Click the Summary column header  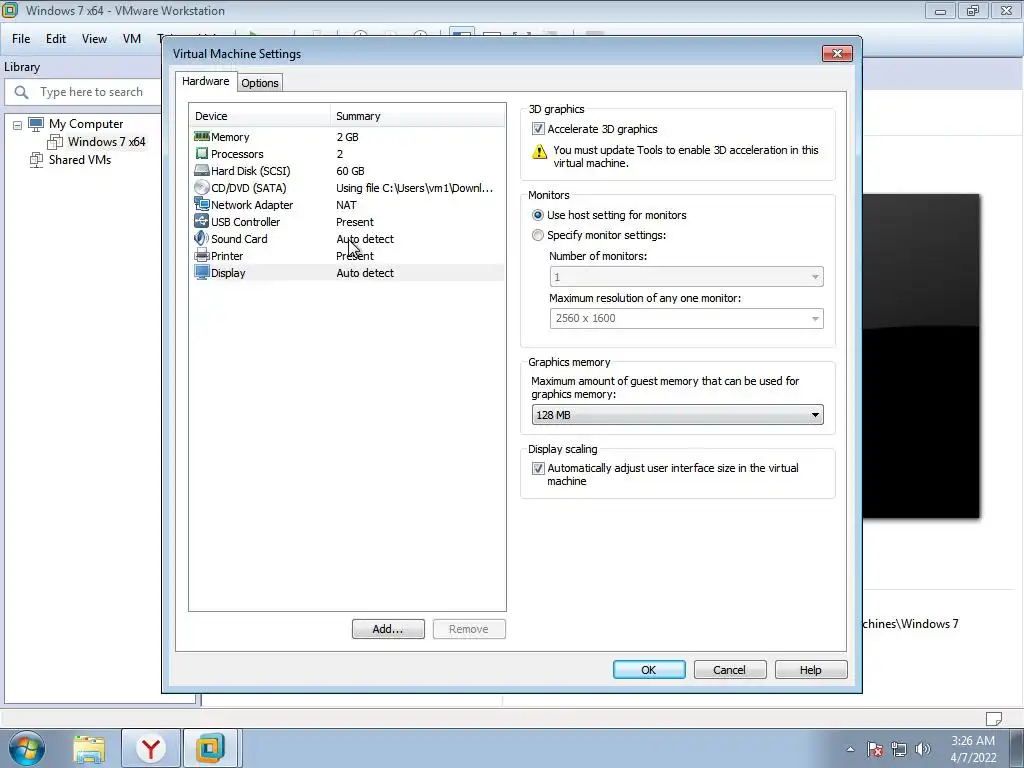click(x=417, y=116)
